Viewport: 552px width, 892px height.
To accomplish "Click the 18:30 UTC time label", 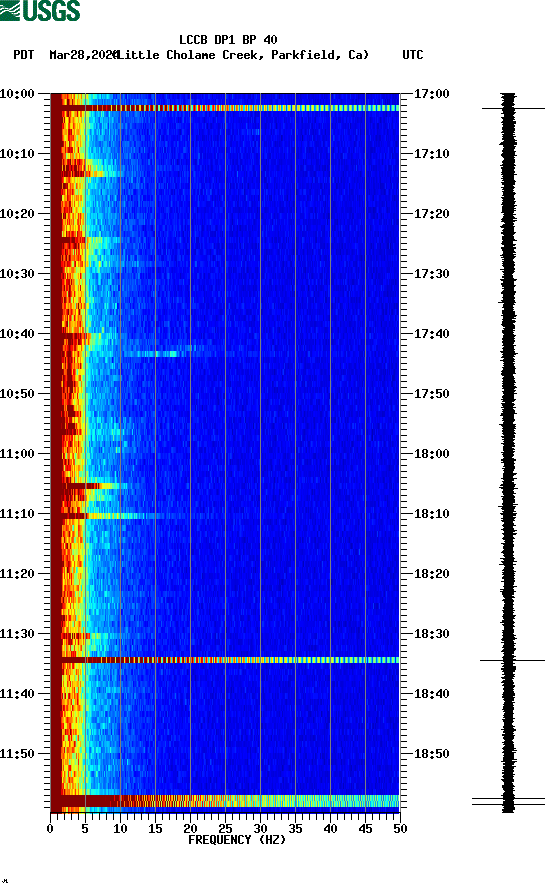I will coord(431,634).
